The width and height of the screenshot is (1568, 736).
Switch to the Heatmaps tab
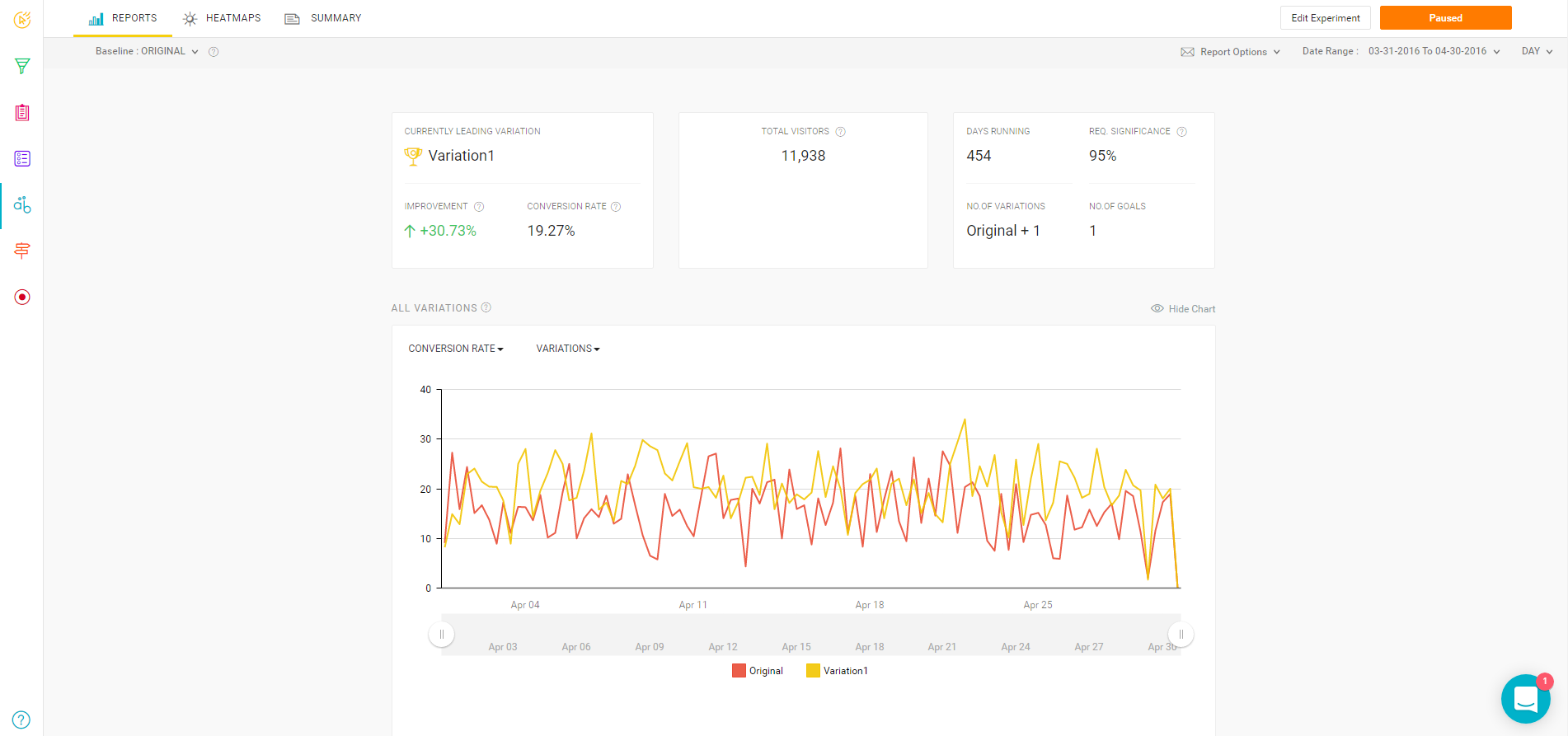tap(222, 18)
